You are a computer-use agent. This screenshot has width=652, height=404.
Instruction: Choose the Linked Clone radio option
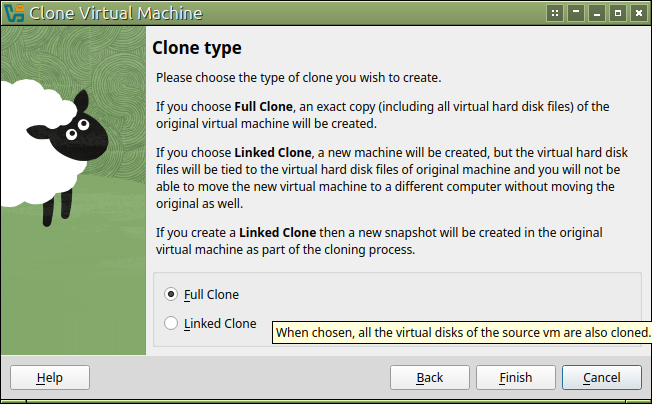click(x=171, y=323)
